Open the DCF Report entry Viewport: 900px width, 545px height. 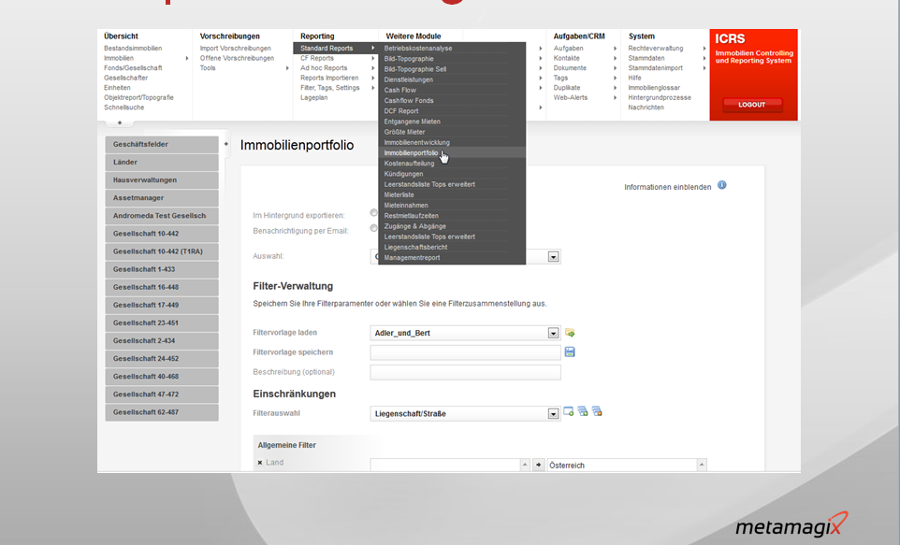point(401,111)
